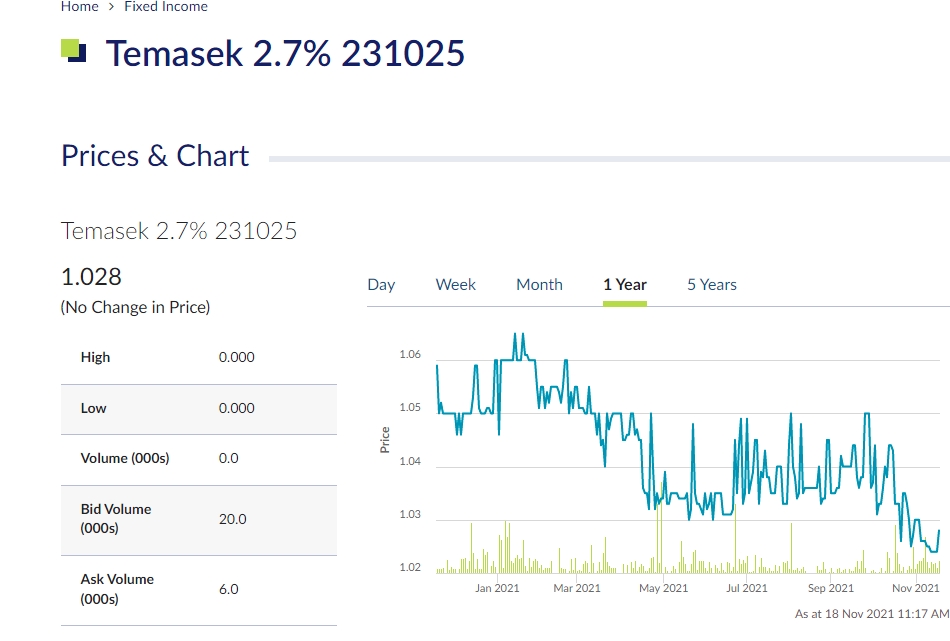Select the Week chart tab

point(456,285)
